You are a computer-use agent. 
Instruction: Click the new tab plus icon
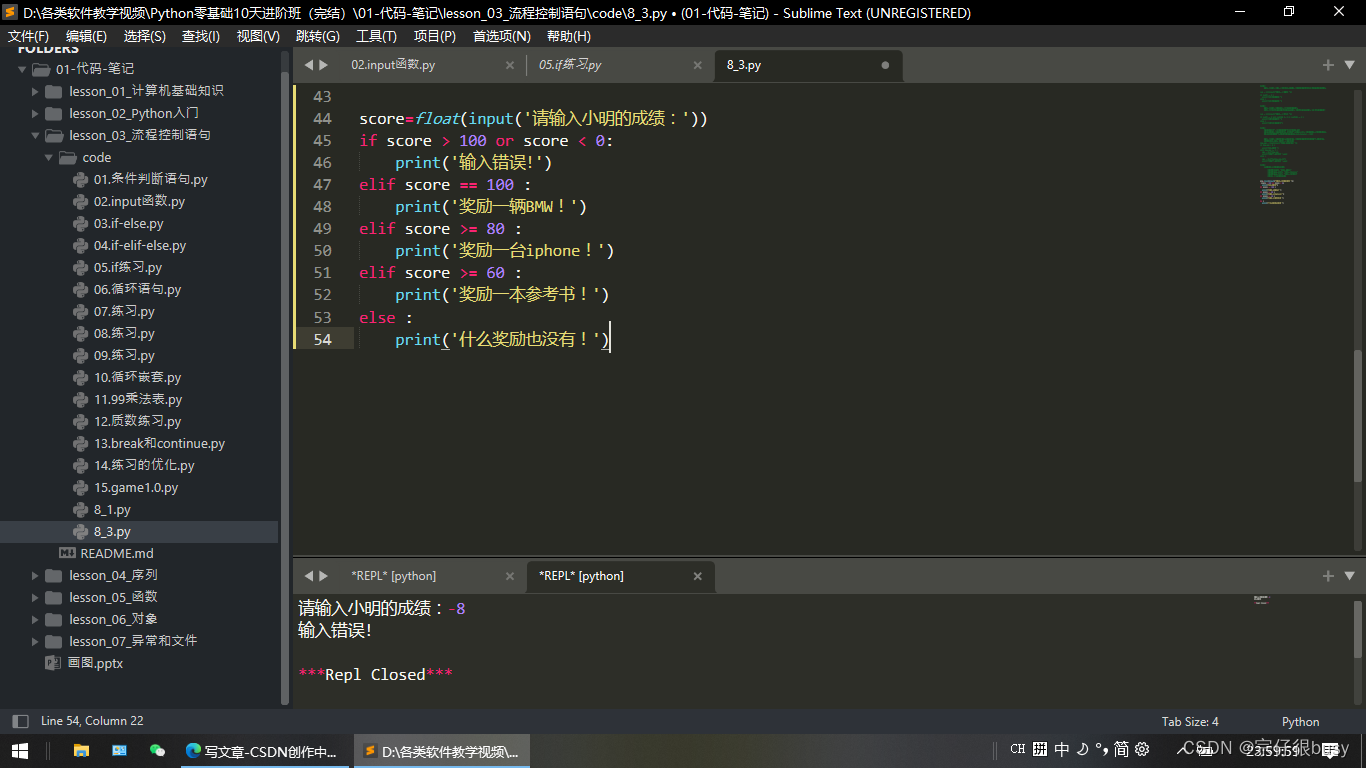1327,64
